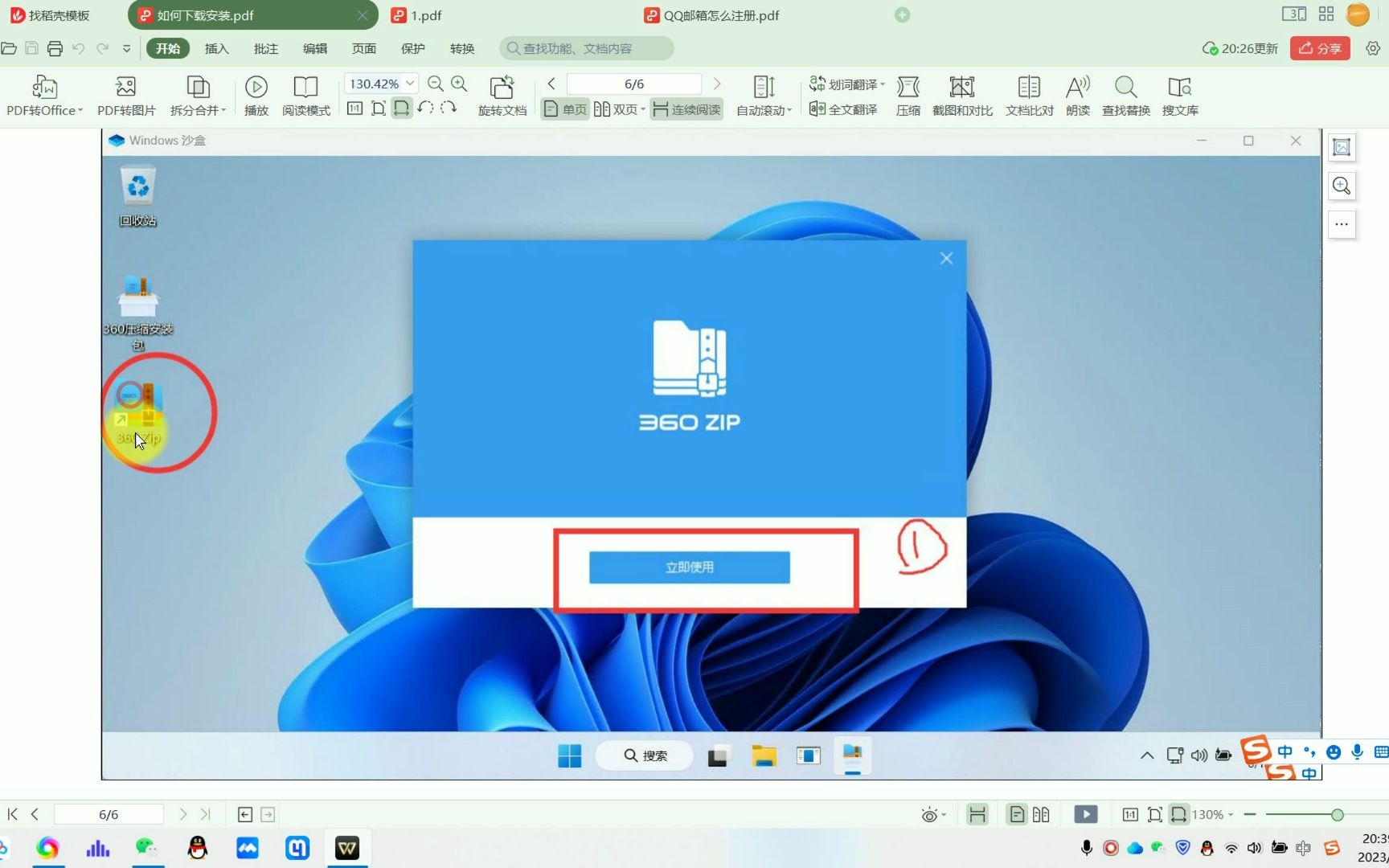Image resolution: width=1389 pixels, height=868 pixels.
Task: Jump to first page in status bar
Action: (13, 814)
